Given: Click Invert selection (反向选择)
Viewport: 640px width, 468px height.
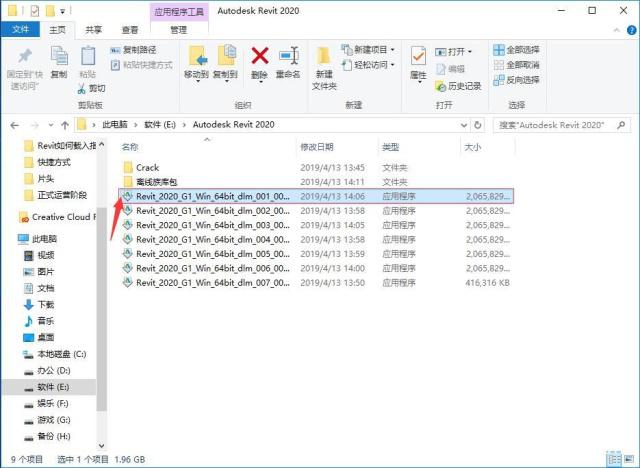Looking at the screenshot, I should point(516,80).
